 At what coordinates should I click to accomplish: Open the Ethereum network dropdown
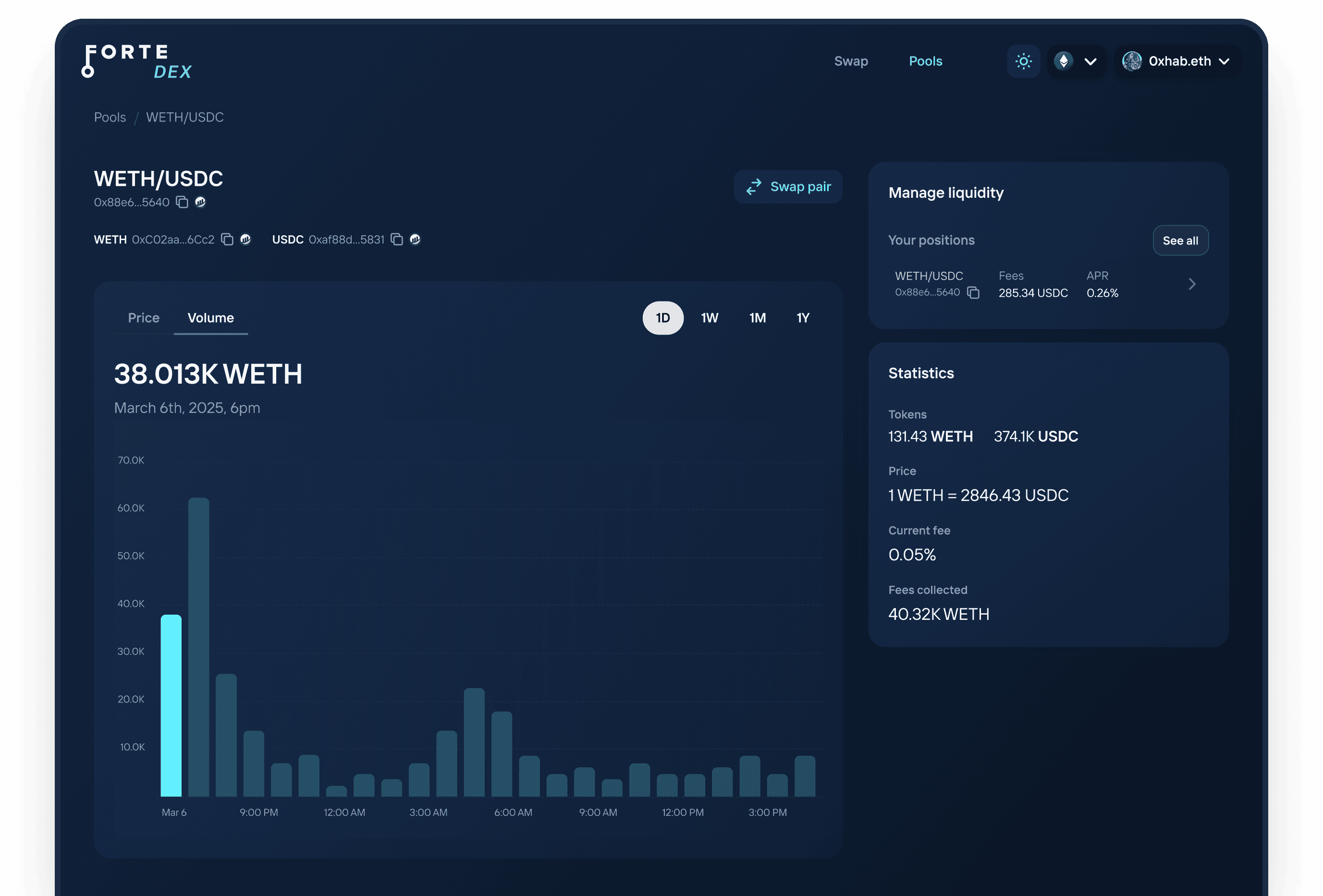click(x=1076, y=61)
